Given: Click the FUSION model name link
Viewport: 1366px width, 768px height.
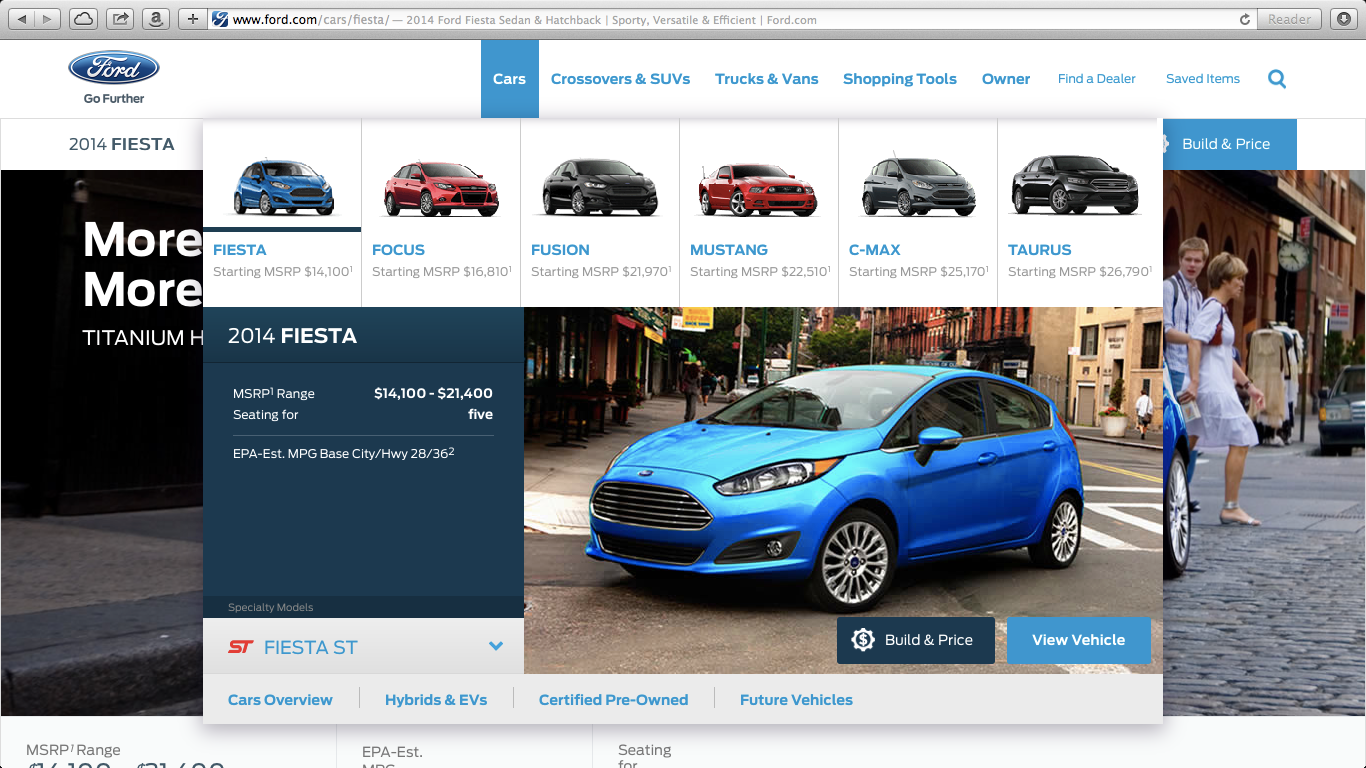Looking at the screenshot, I should coord(560,250).
